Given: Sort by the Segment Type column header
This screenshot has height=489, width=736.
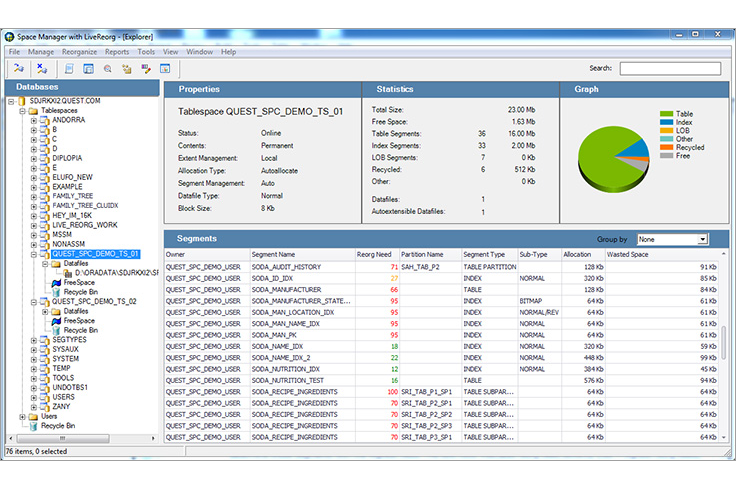Looking at the screenshot, I should coord(490,255).
